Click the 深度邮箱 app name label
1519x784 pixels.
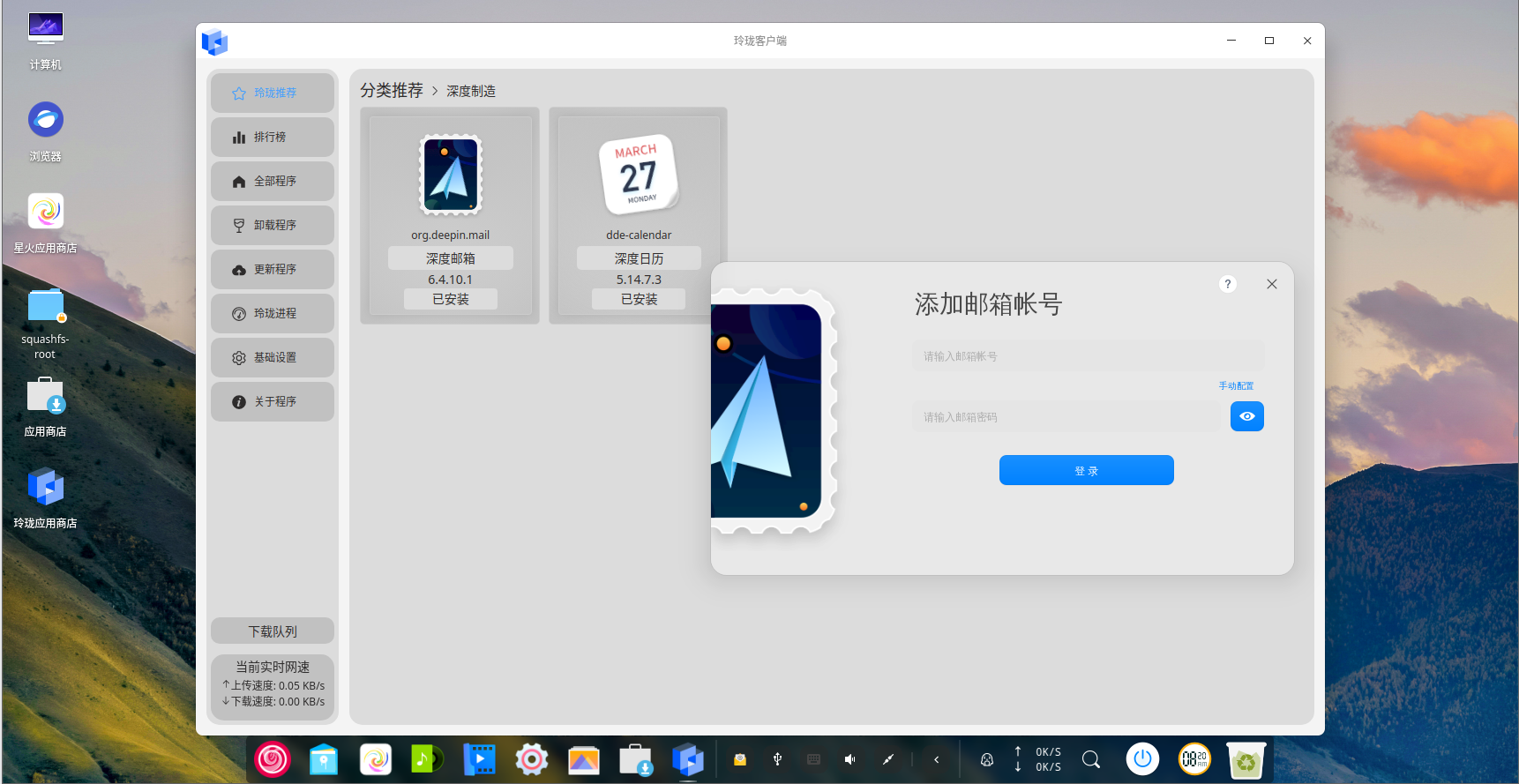pos(450,258)
